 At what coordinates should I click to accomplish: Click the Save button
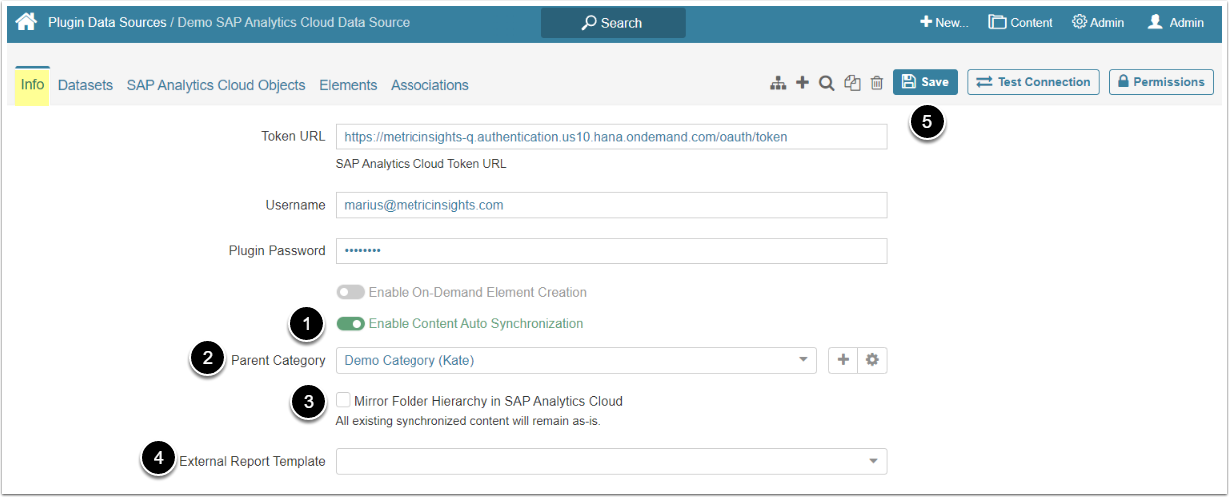point(925,82)
